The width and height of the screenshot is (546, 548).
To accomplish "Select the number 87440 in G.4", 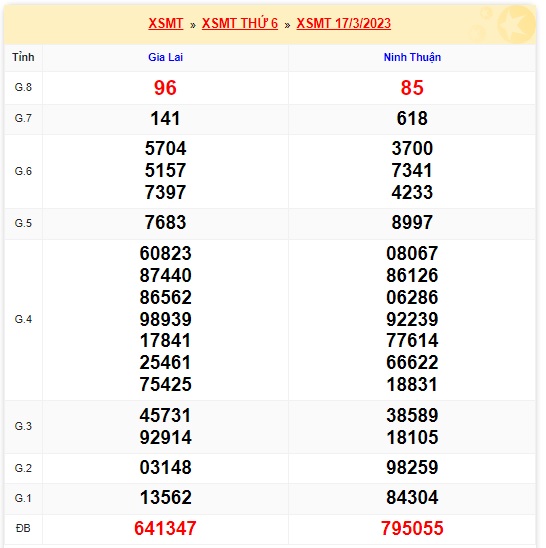I will coord(165,275).
